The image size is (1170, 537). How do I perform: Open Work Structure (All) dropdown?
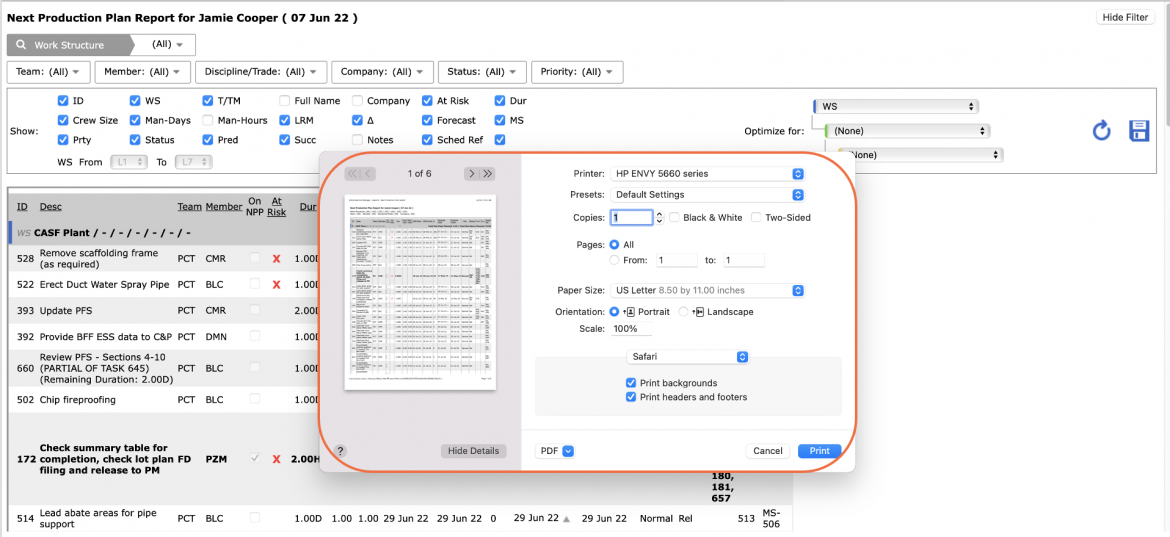click(167, 45)
